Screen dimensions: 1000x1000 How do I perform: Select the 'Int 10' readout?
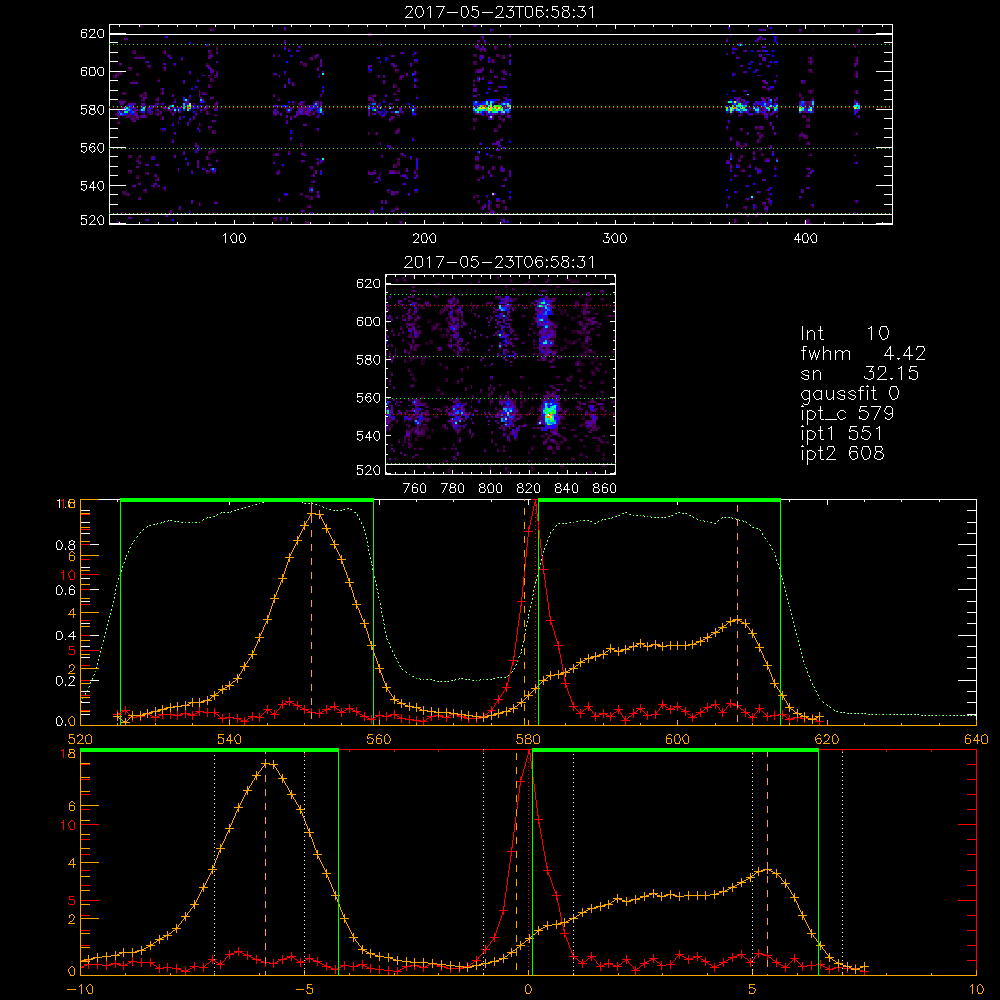click(x=844, y=333)
